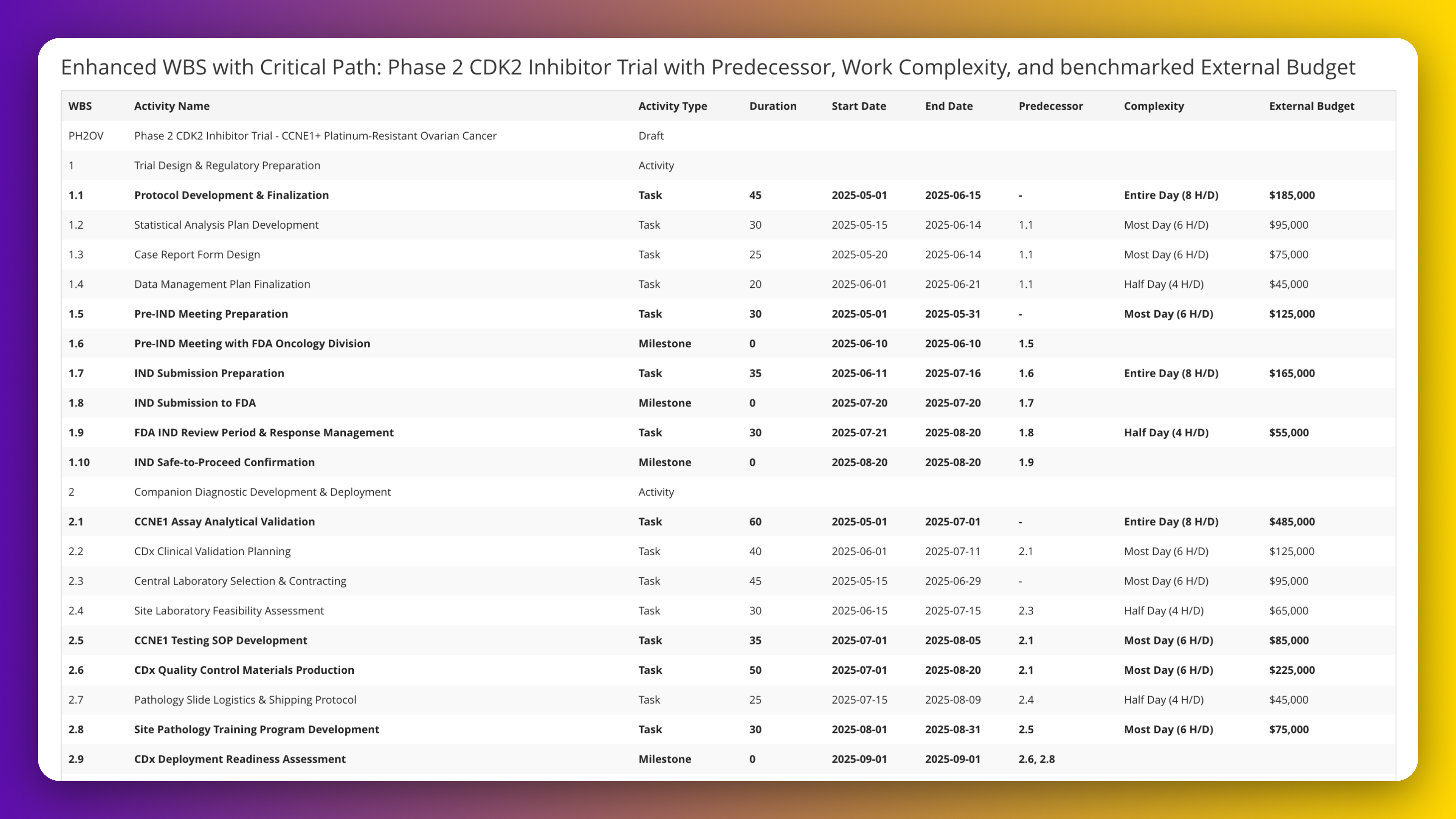1456x819 pixels.
Task: Click the Duration column header
Action: [772, 106]
